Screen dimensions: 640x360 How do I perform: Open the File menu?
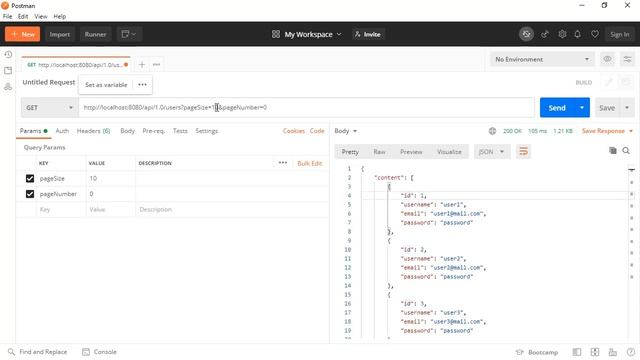7,16
